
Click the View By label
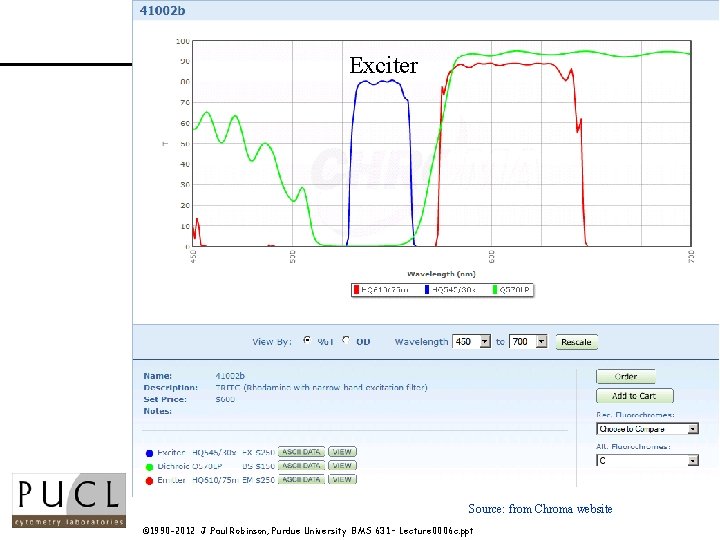point(272,342)
